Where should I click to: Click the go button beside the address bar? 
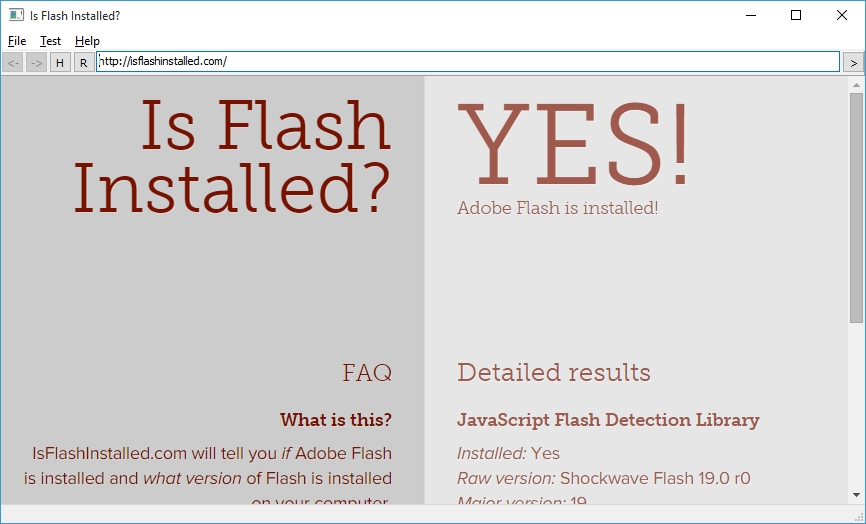[x=853, y=62]
